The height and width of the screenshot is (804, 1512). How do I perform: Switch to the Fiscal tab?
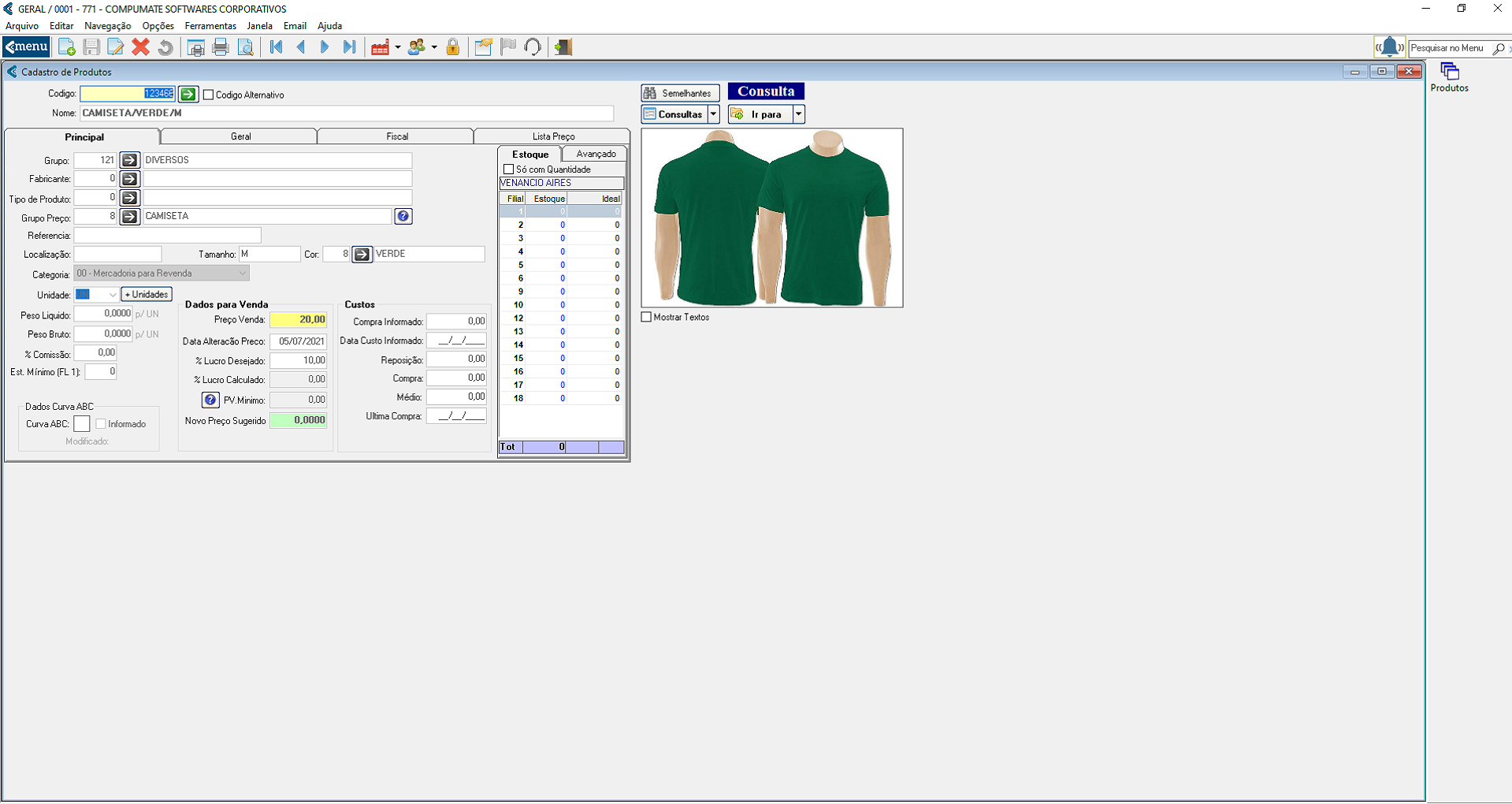(396, 136)
